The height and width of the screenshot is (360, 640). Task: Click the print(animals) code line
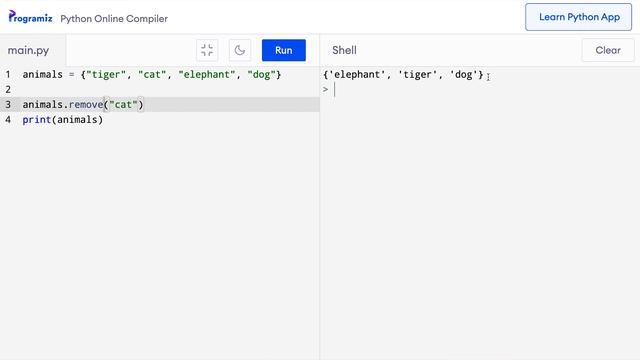[63, 120]
